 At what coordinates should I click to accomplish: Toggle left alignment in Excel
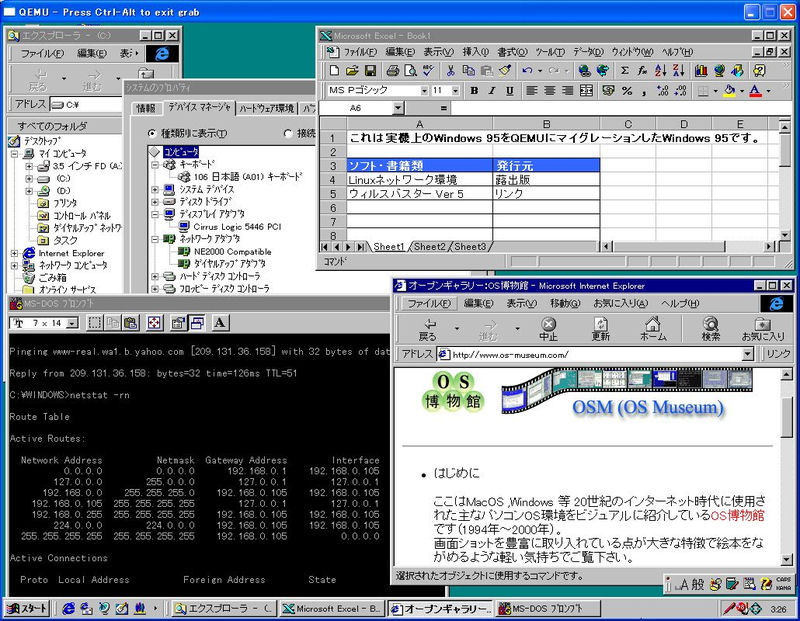point(532,91)
